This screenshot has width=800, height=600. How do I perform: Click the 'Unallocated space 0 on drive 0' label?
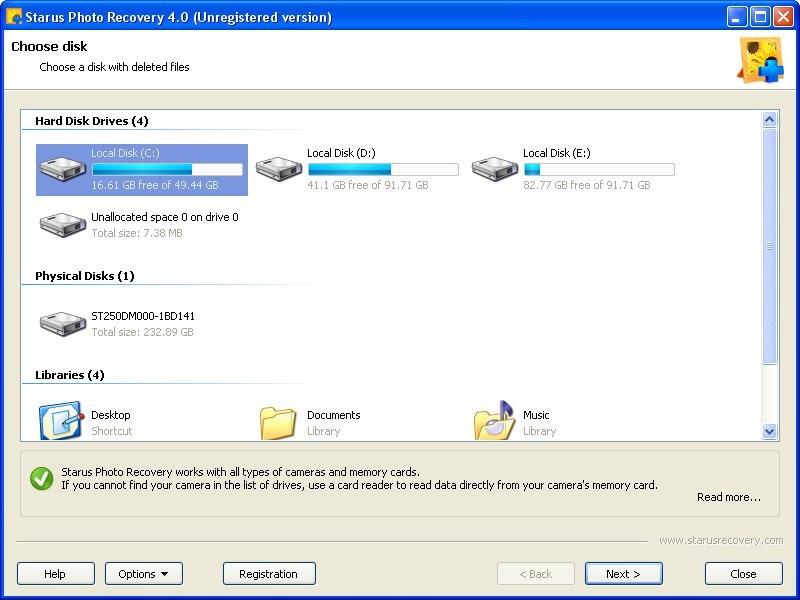[165, 217]
